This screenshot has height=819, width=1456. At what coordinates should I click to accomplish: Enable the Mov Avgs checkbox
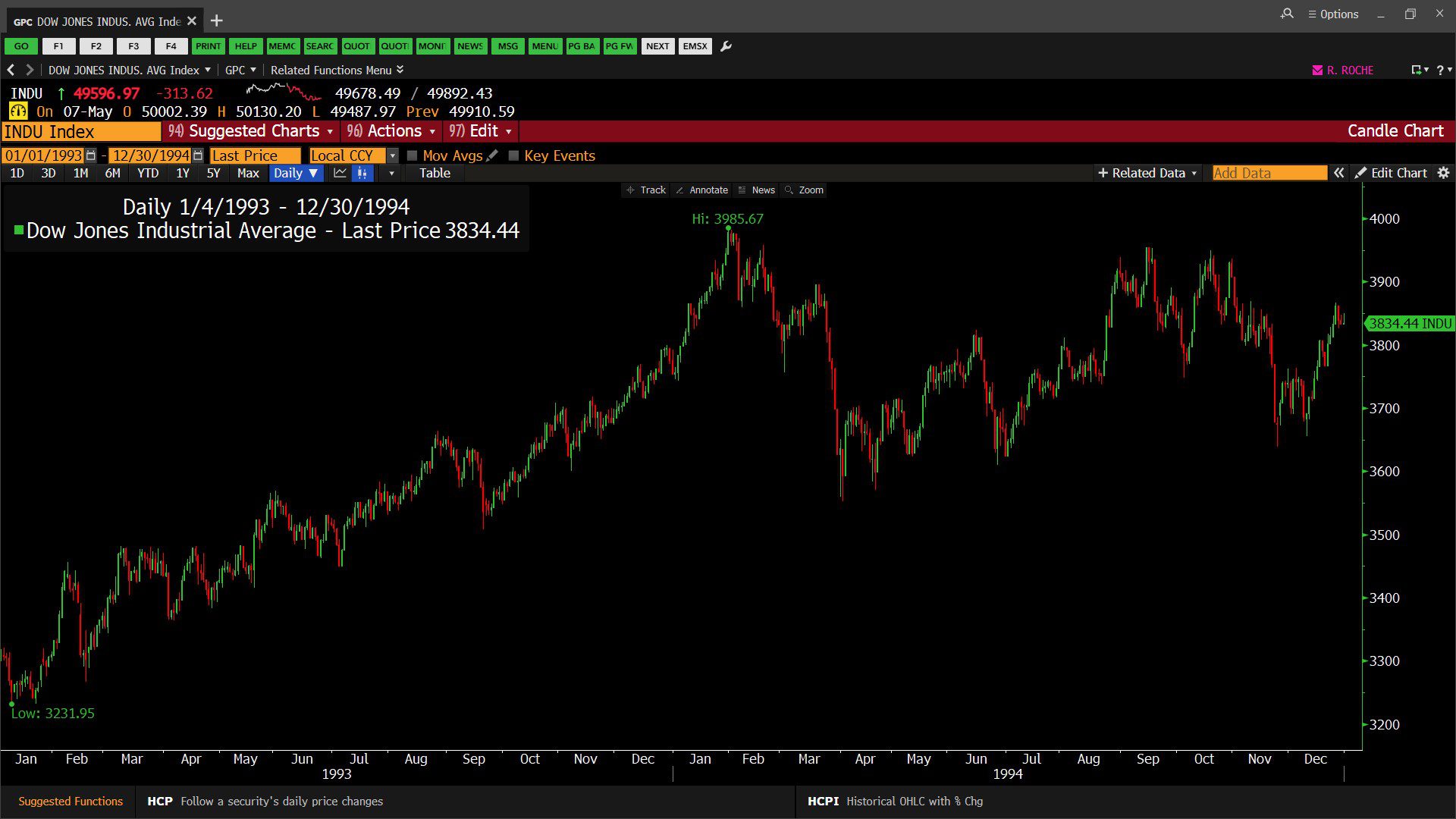pyautogui.click(x=413, y=155)
